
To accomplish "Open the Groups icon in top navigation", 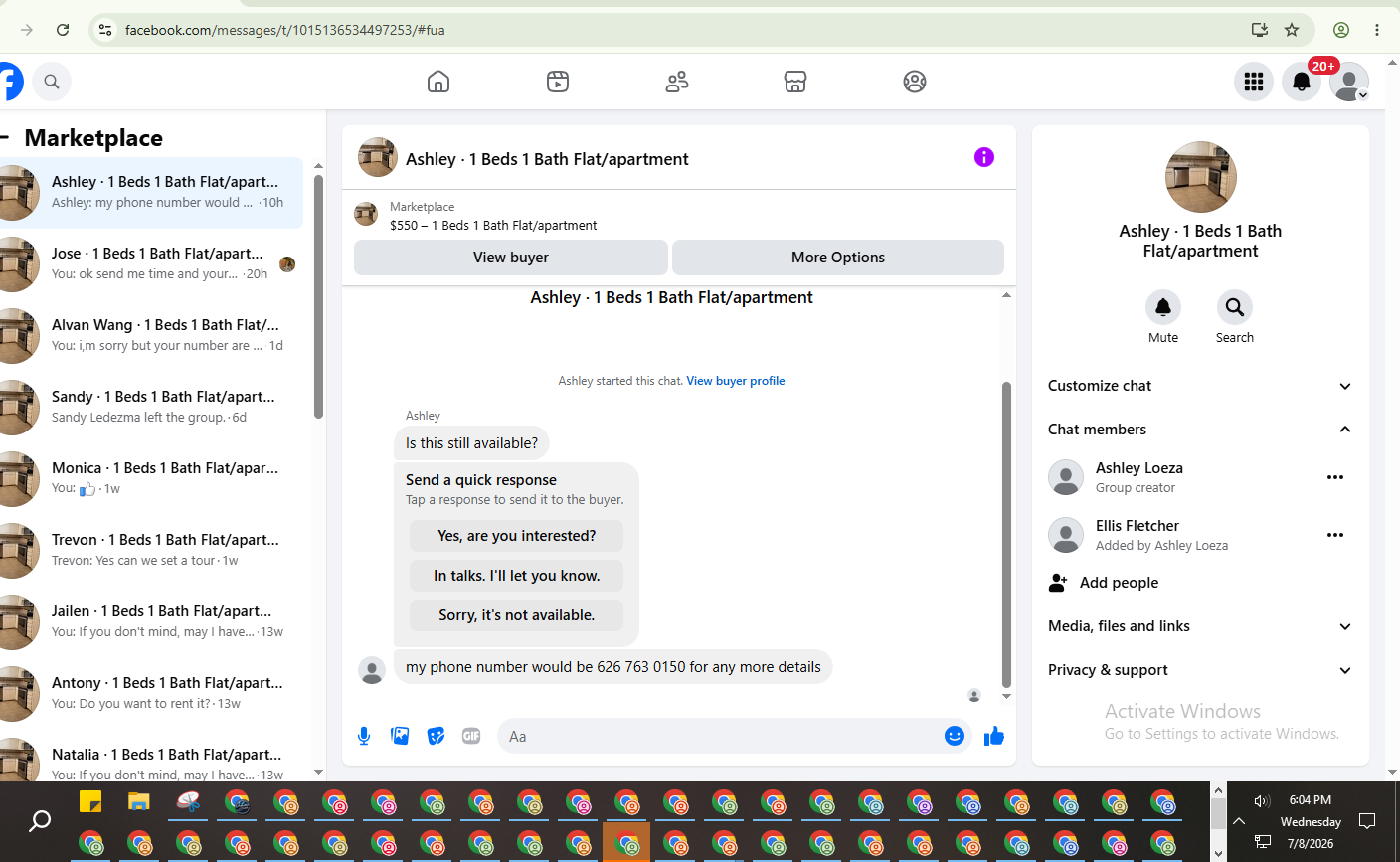I will tap(915, 82).
